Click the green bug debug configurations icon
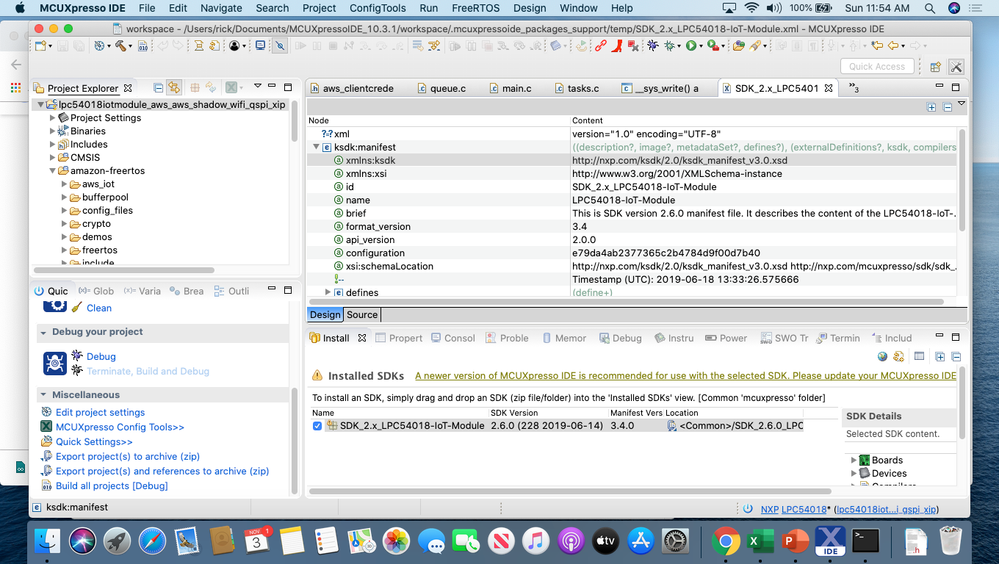 click(x=670, y=46)
